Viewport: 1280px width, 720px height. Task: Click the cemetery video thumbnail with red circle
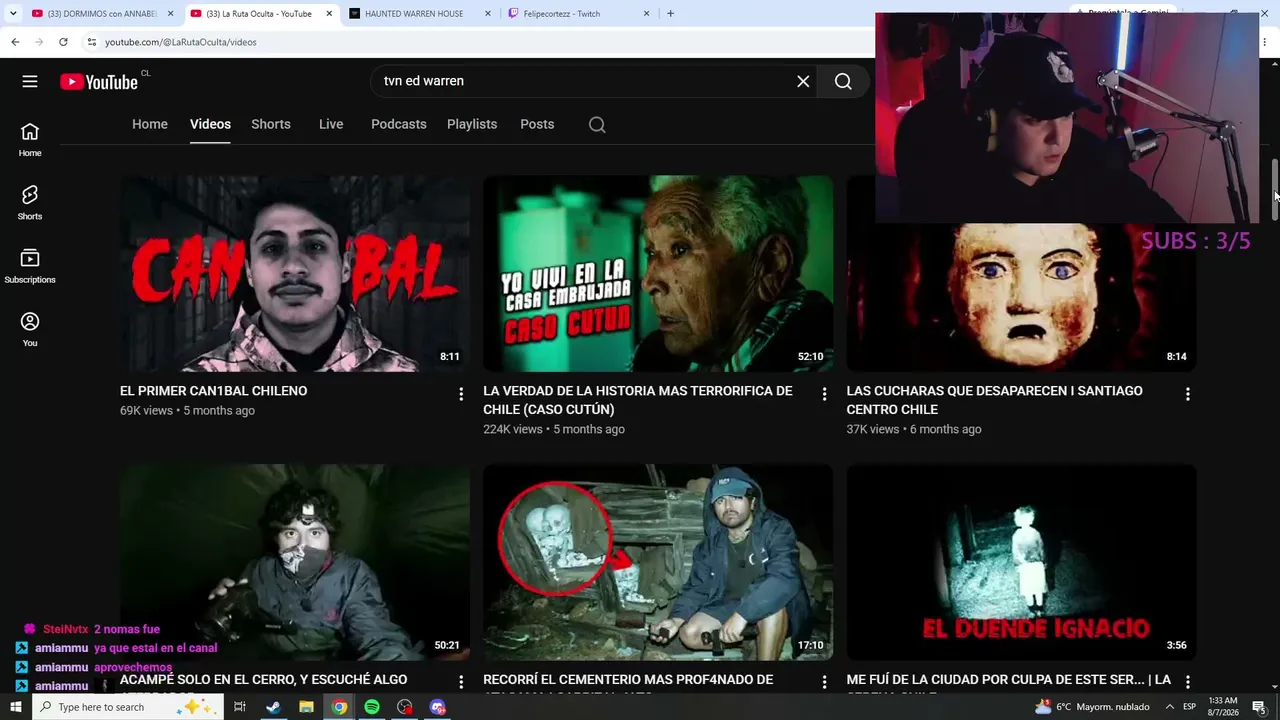(x=658, y=562)
